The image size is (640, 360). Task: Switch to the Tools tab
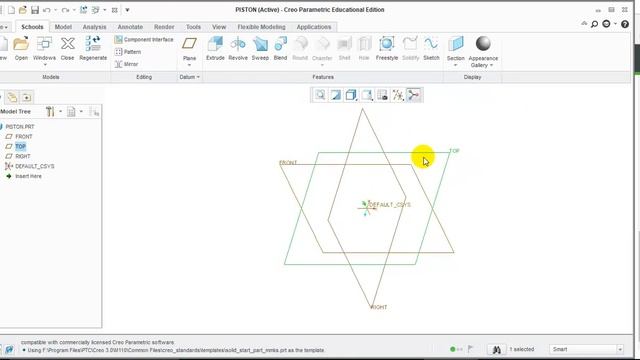[193, 27]
